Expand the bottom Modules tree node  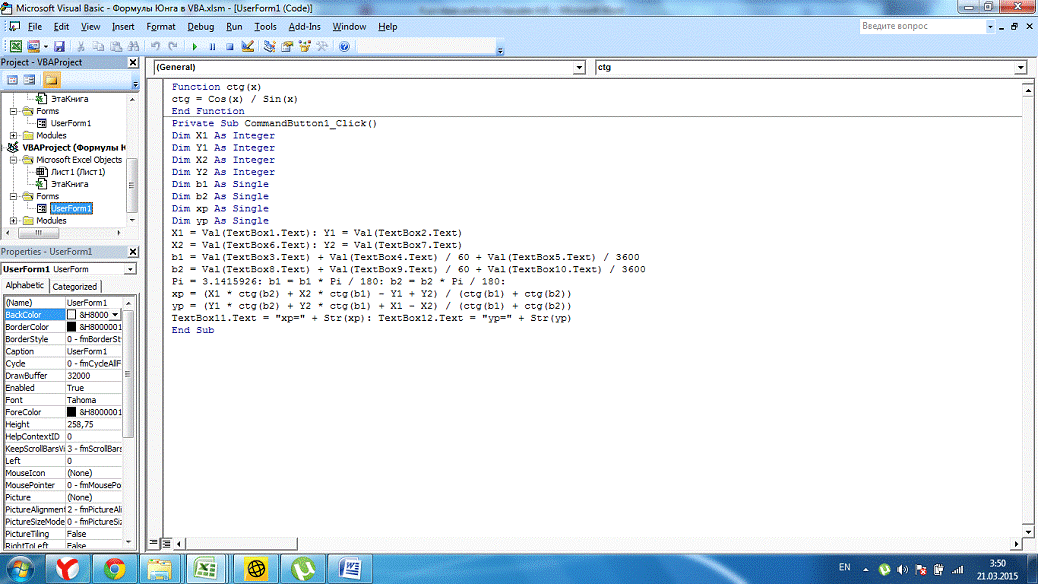point(13,220)
